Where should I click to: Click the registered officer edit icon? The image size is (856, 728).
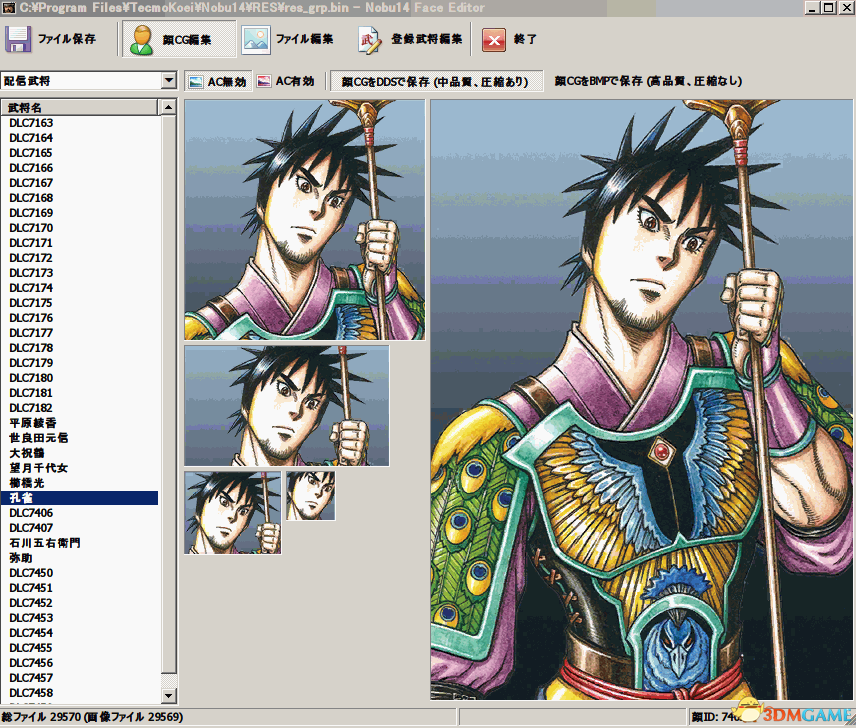(369, 40)
